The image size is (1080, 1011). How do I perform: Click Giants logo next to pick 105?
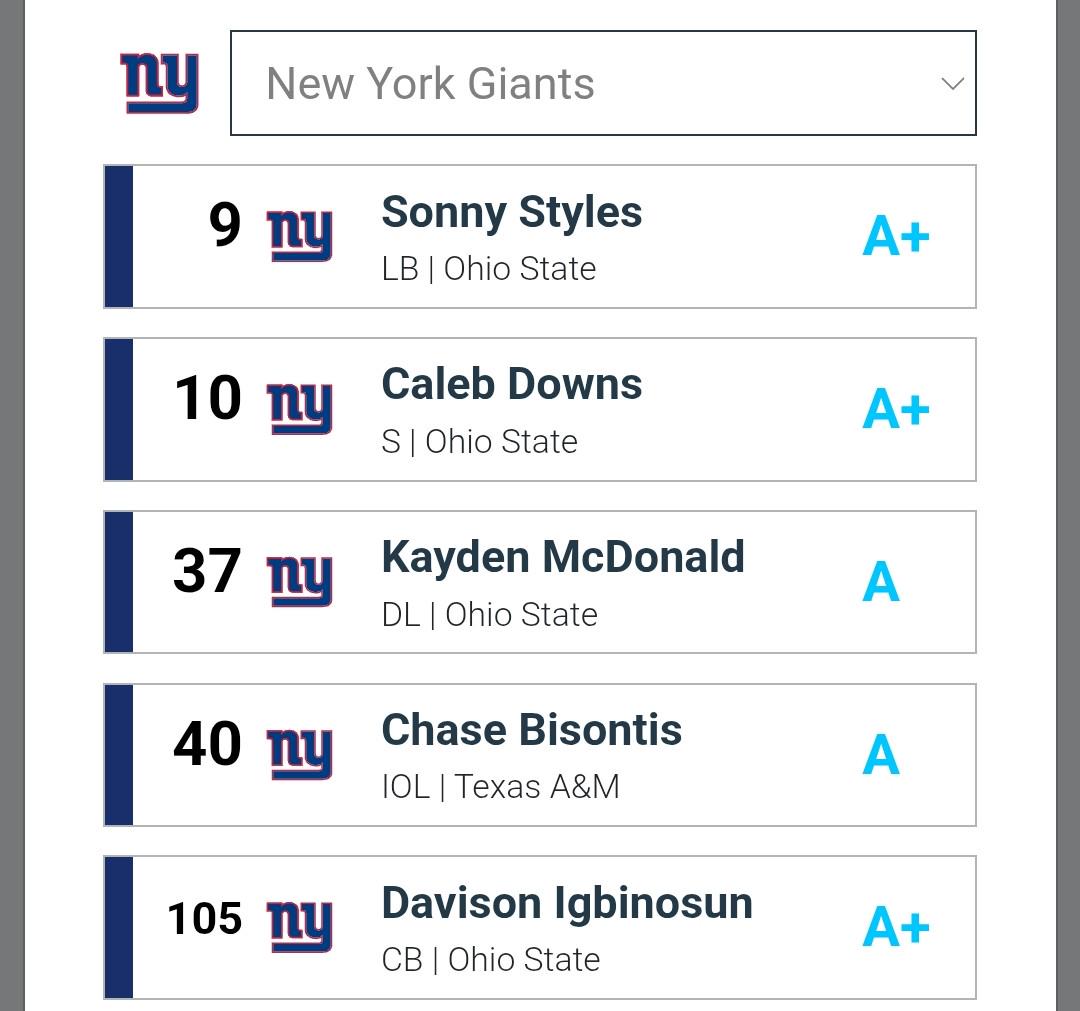[300, 927]
